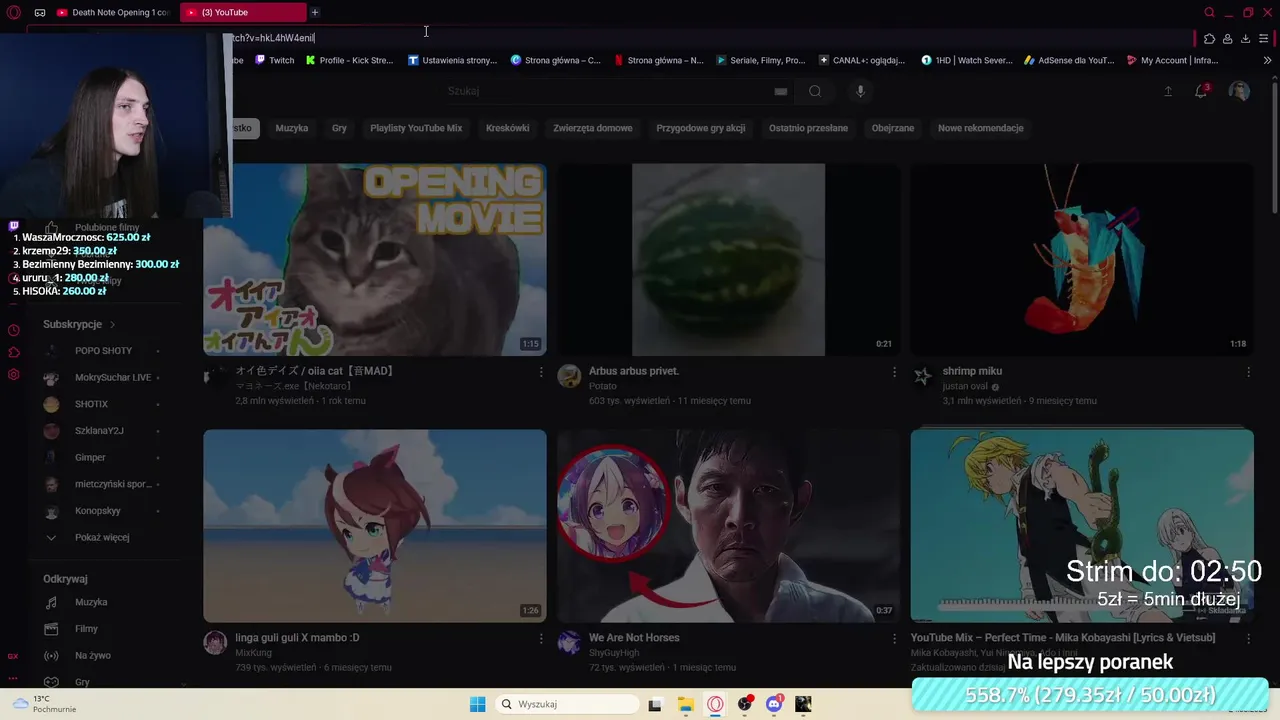
Task: Click the YouTube create/upload icon
Action: [x=1168, y=91]
